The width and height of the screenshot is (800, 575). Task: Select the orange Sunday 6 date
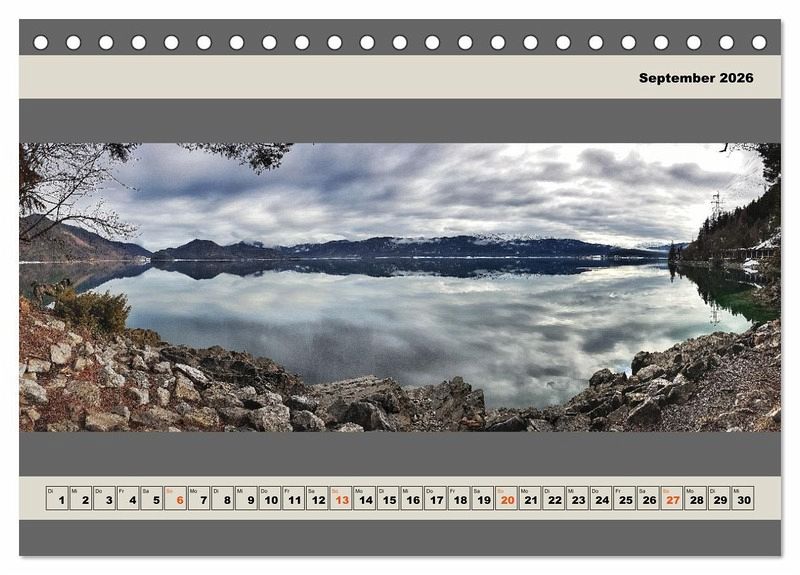[x=176, y=498]
